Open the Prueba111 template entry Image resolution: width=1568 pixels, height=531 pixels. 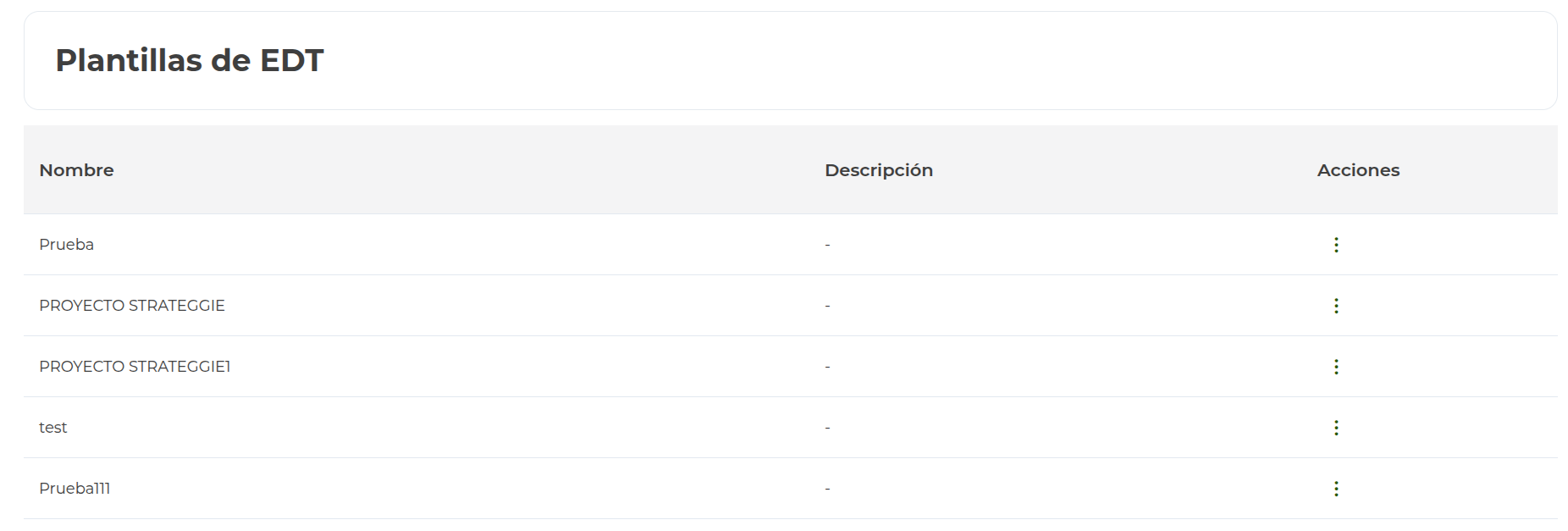[75, 489]
